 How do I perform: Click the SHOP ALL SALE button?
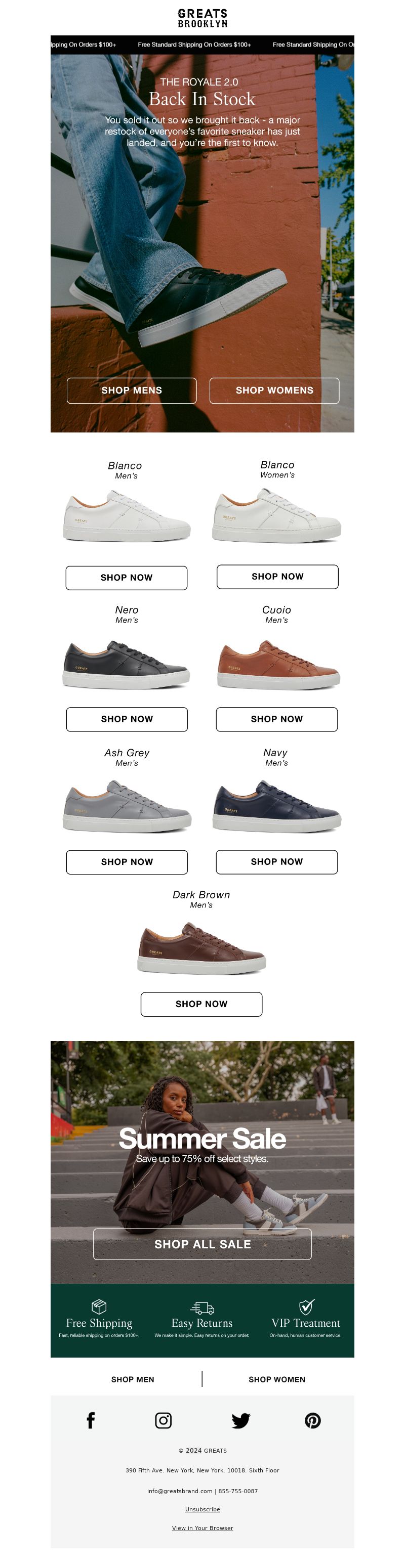pyautogui.click(x=202, y=1244)
